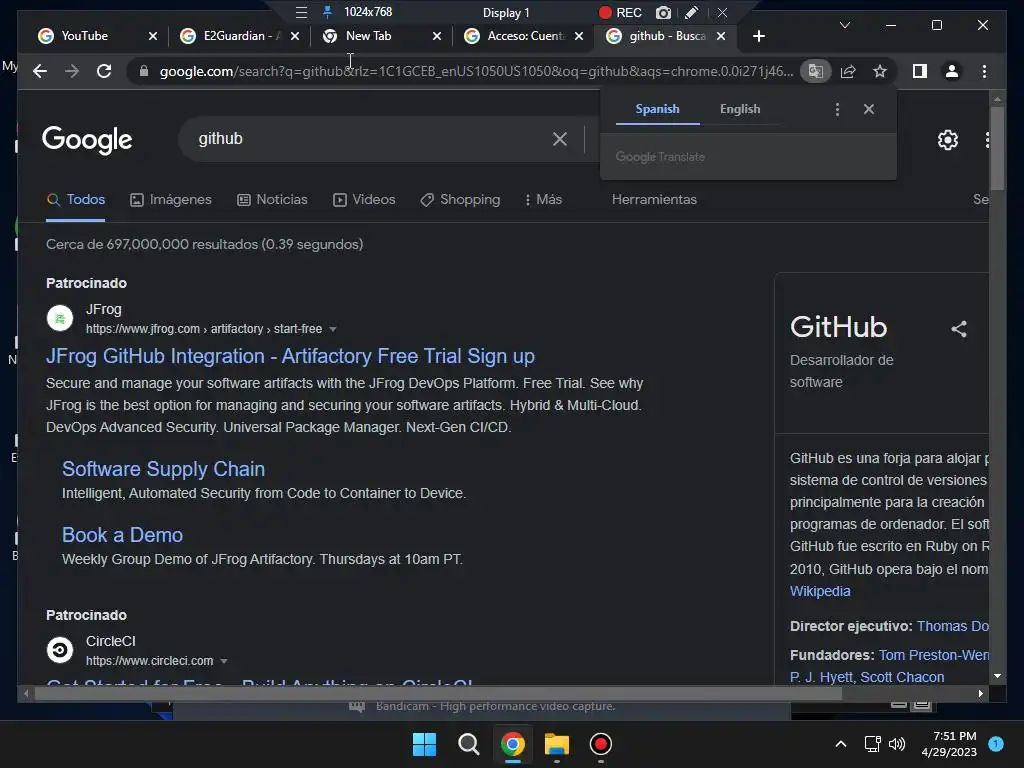Screen dimensions: 1024x768
Task: Go to the Google homepage logo
Action: [x=87, y=139]
